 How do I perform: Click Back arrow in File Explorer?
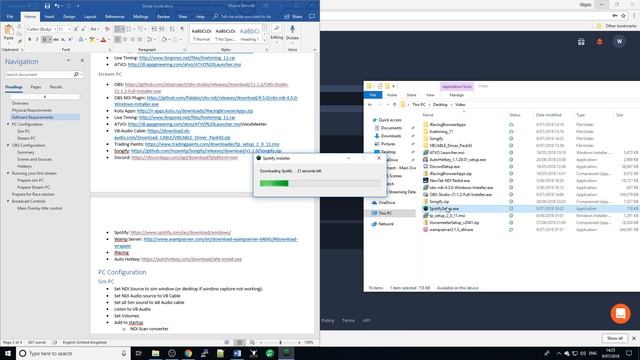(x=370, y=105)
